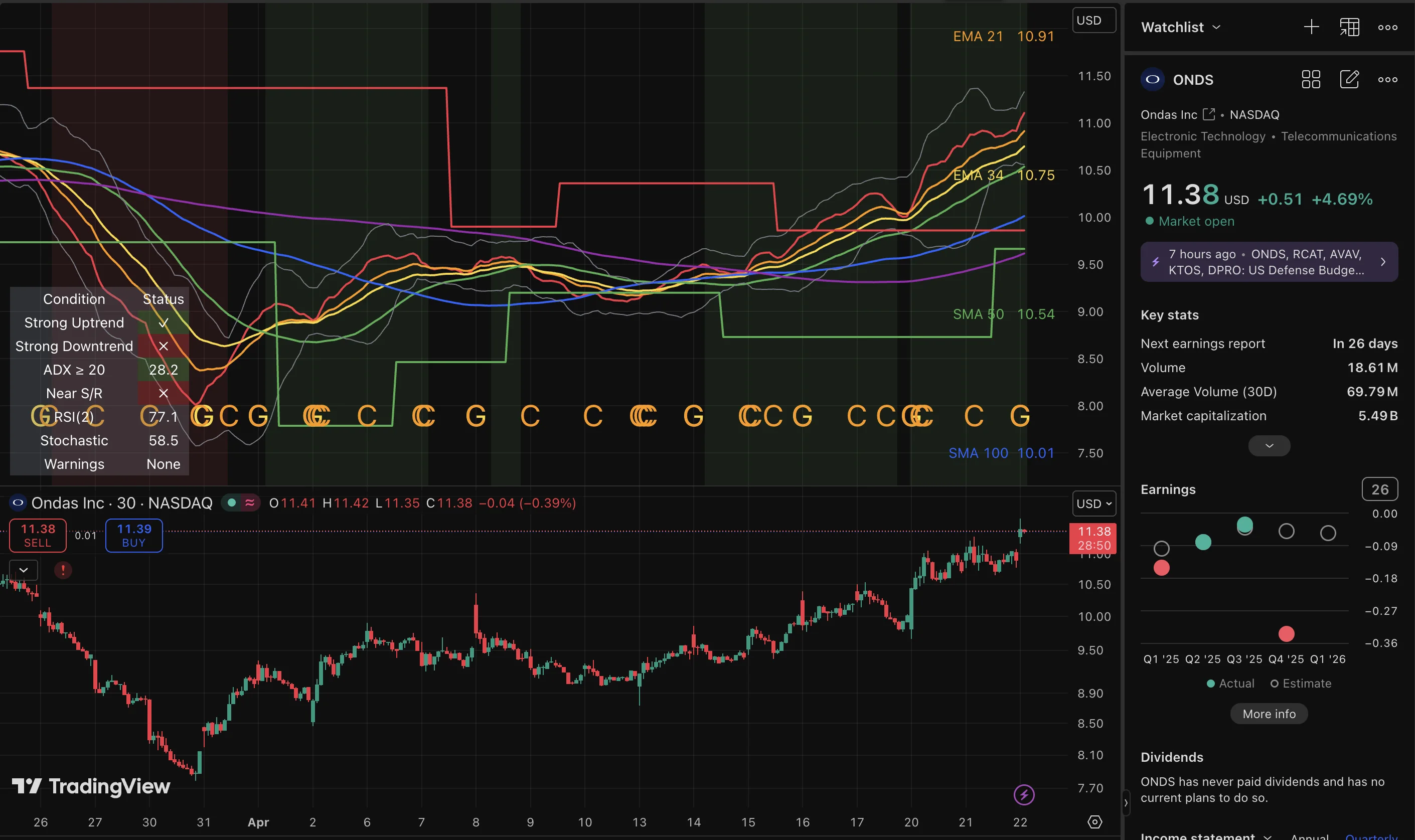The width and height of the screenshot is (1415, 840).
Task: Click the red 11.38 current price label
Action: [x=1093, y=538]
